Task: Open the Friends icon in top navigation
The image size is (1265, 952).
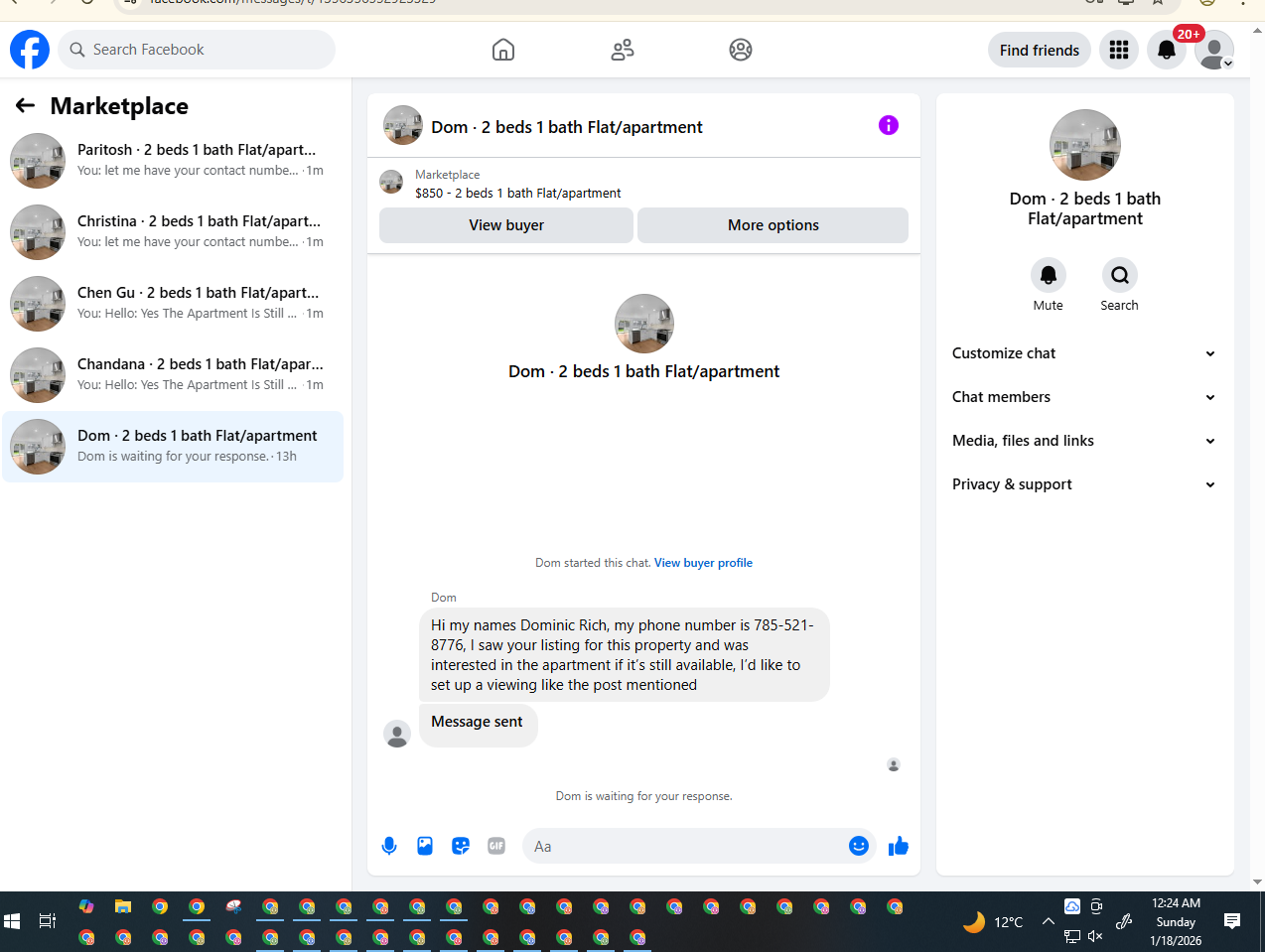Action: 623,50
